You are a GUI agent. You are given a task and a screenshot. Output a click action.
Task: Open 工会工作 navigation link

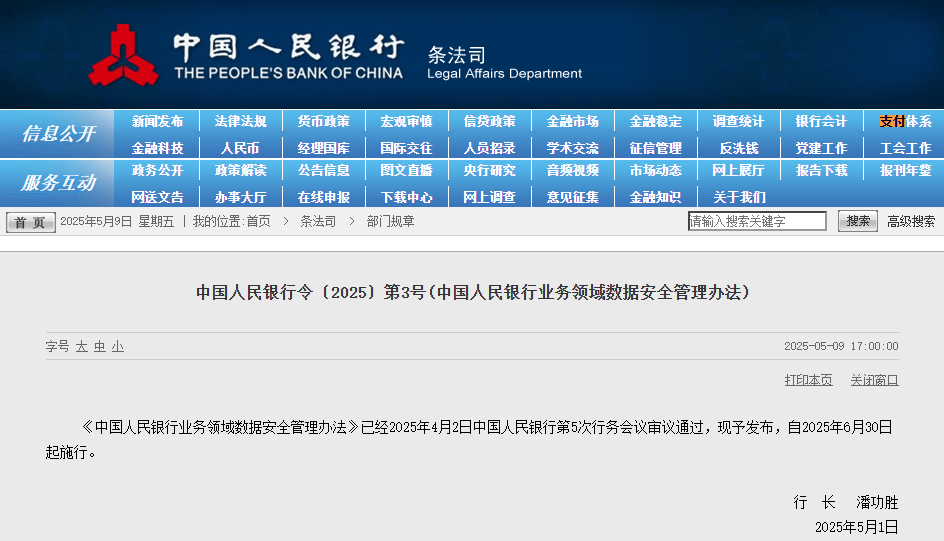(x=905, y=148)
